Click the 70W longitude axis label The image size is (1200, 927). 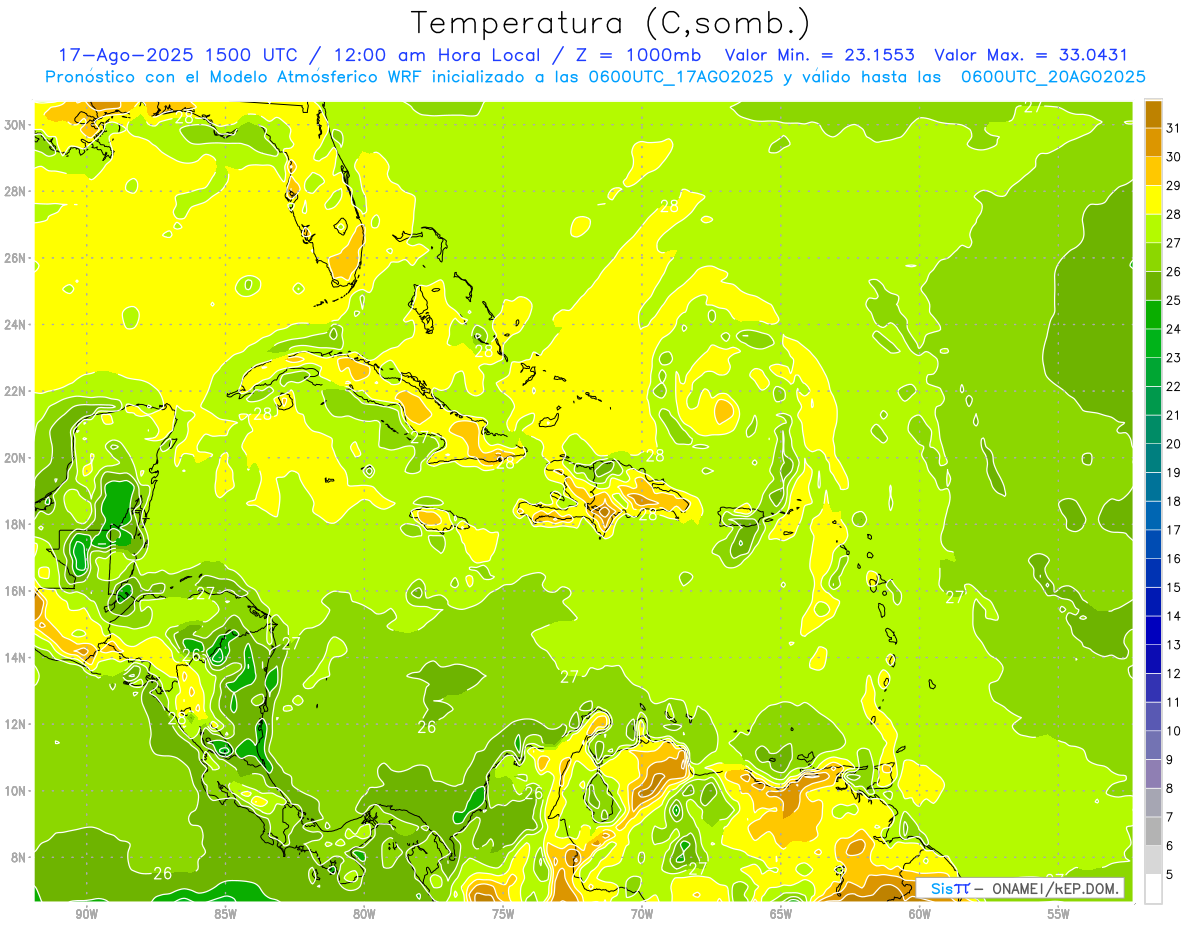click(642, 913)
